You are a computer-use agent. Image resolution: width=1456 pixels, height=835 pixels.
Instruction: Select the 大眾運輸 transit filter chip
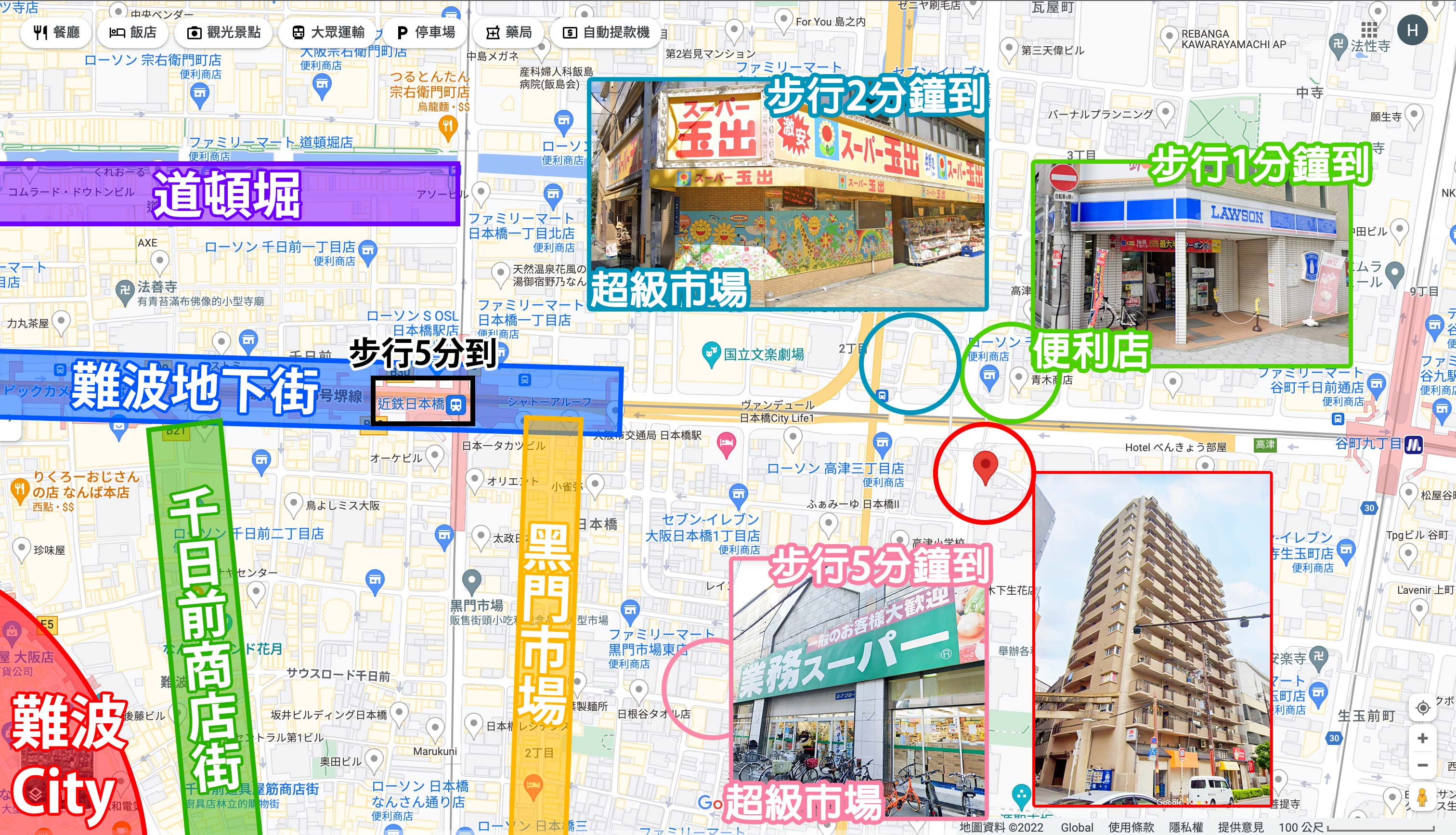point(328,32)
